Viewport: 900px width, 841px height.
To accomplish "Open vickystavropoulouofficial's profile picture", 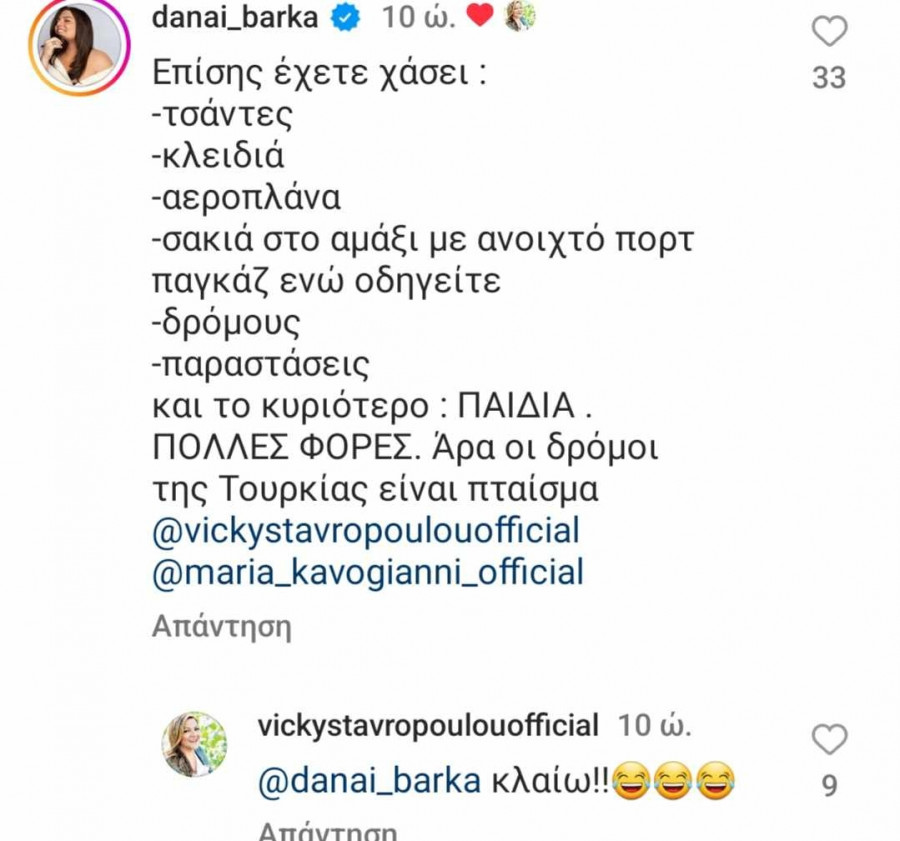I will (x=194, y=744).
